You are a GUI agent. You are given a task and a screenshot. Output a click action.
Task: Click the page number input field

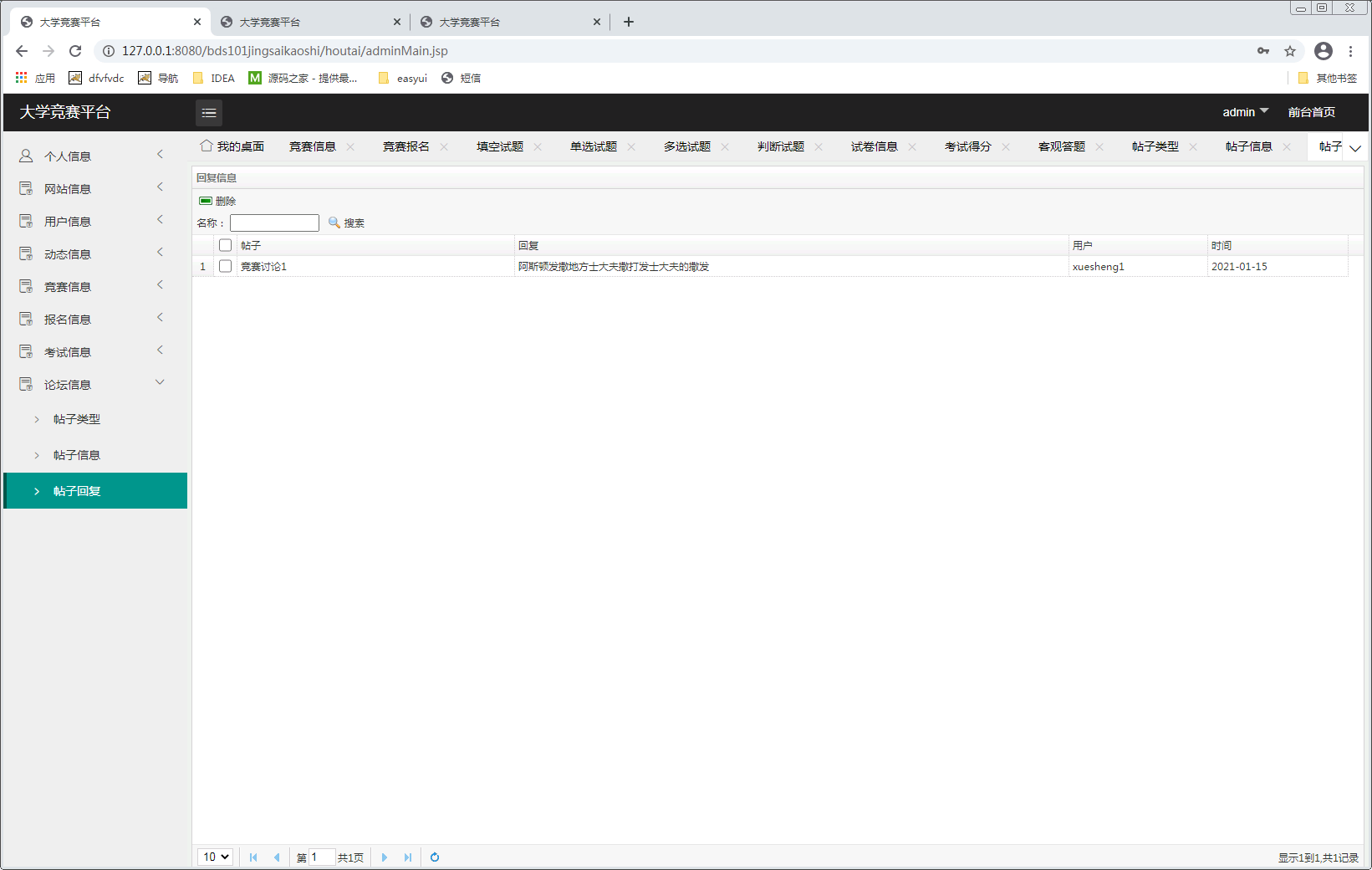pos(322,857)
